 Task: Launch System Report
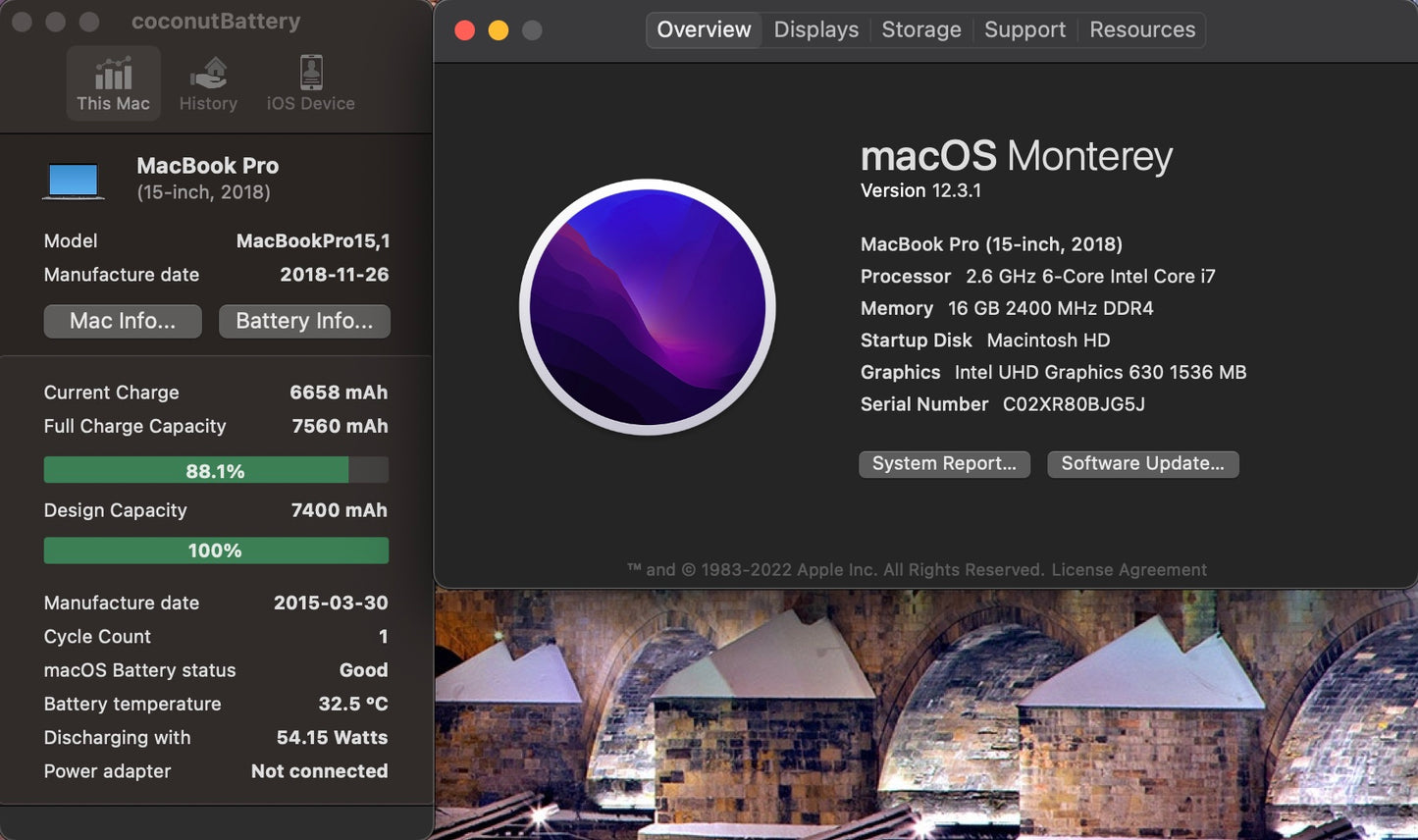point(943,463)
